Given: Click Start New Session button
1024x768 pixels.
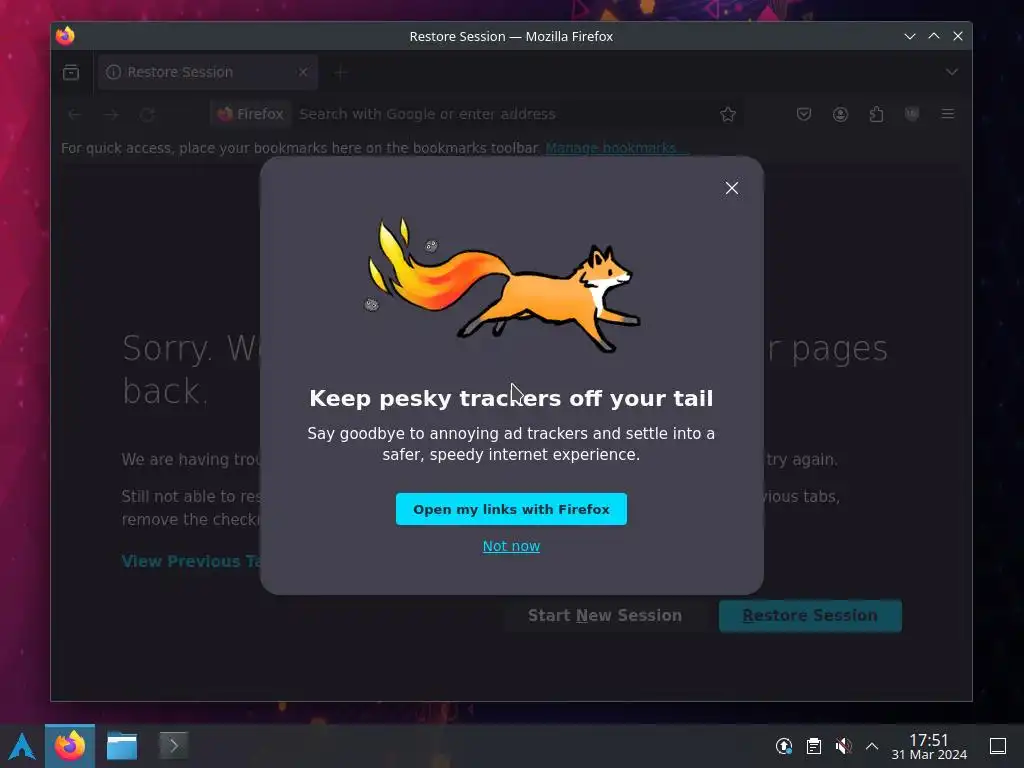Looking at the screenshot, I should pos(604,615).
